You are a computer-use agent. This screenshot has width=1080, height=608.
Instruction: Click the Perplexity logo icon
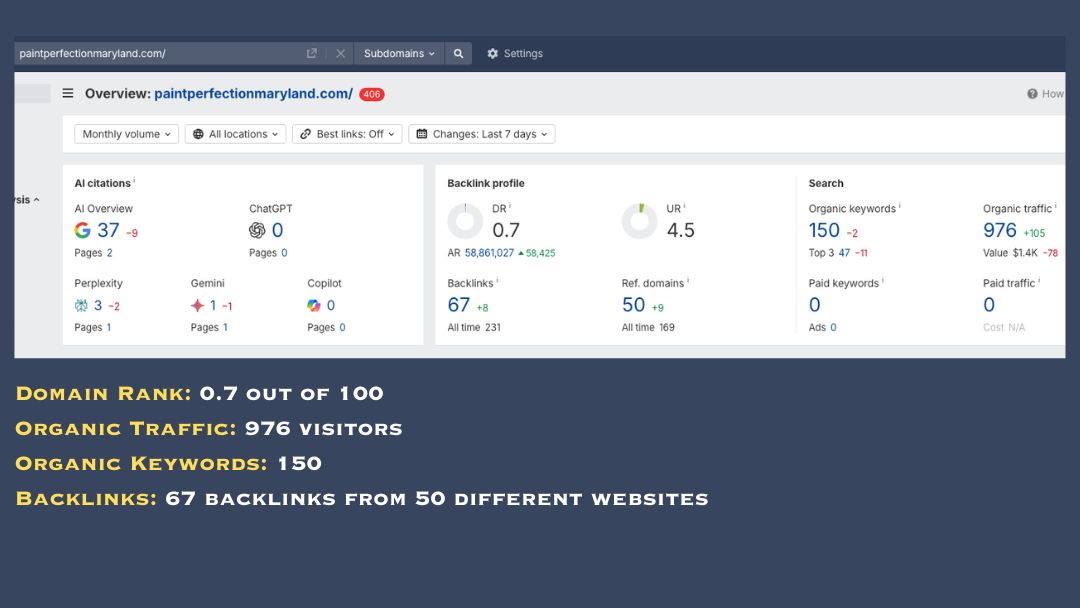pos(82,306)
